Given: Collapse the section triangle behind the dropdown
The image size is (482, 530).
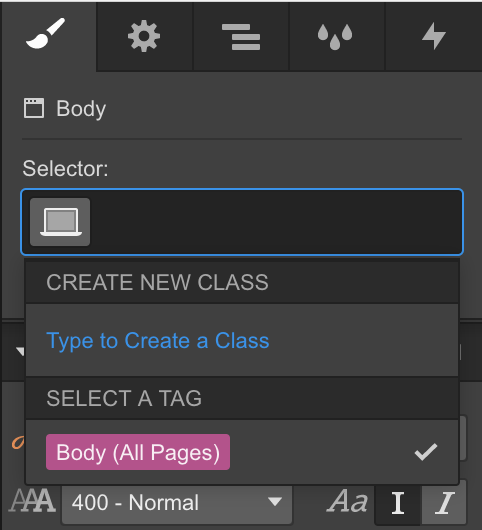Looking at the screenshot, I should tap(20, 352).
